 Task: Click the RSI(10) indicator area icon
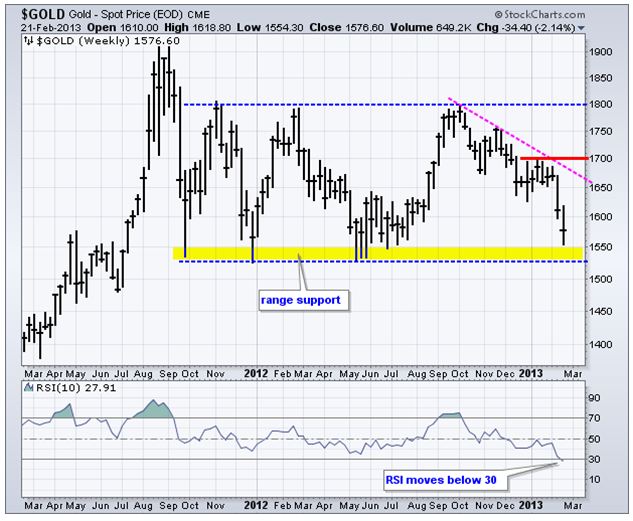[x=28, y=388]
